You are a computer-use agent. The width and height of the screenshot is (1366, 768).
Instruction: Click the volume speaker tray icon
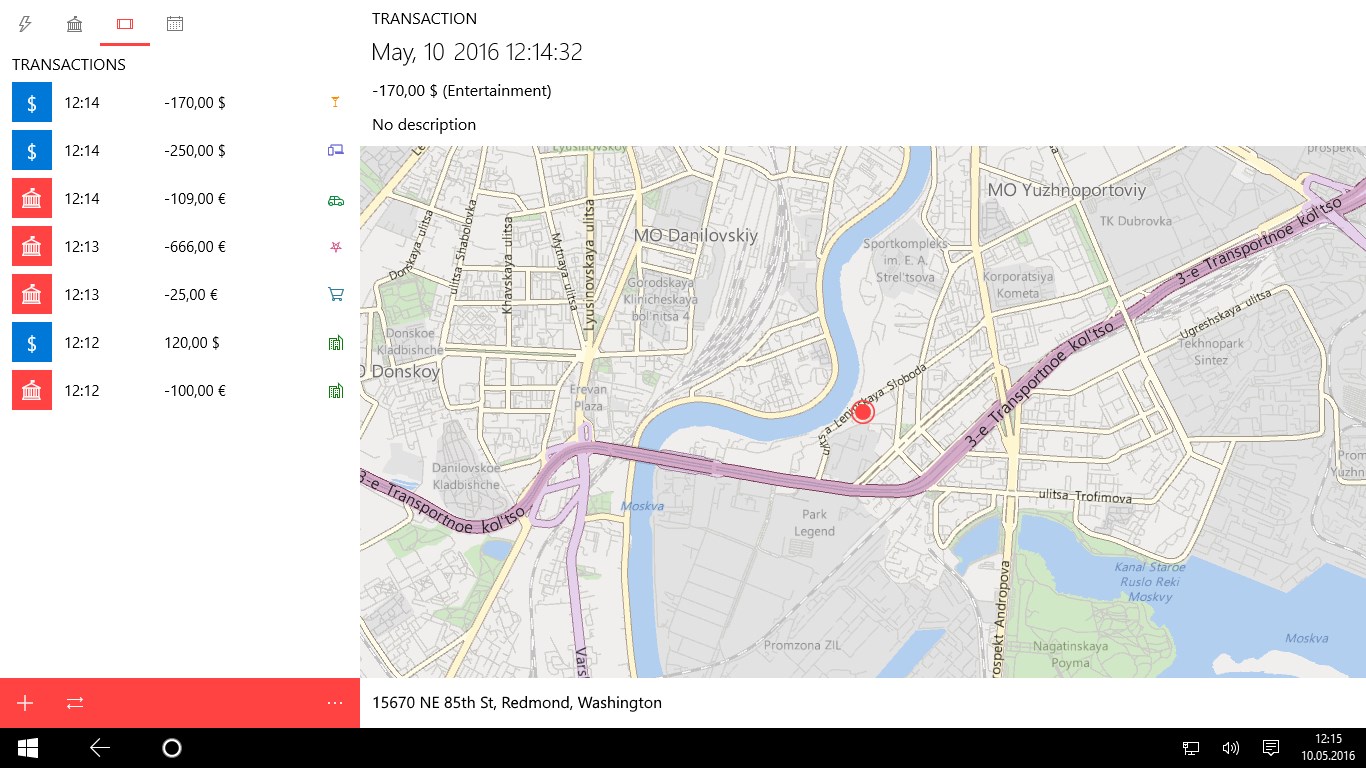point(1231,748)
